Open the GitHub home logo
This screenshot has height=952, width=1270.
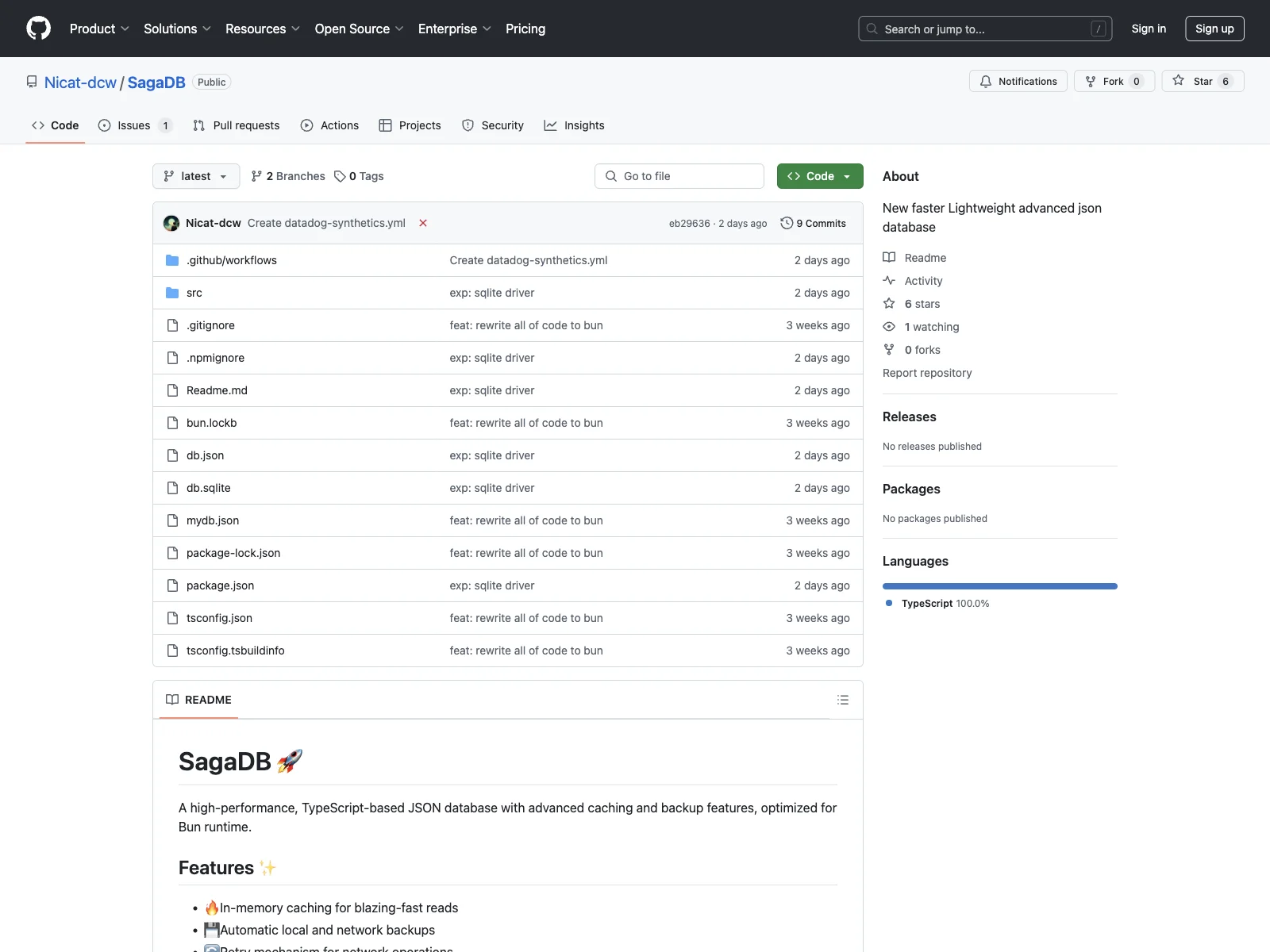click(38, 29)
